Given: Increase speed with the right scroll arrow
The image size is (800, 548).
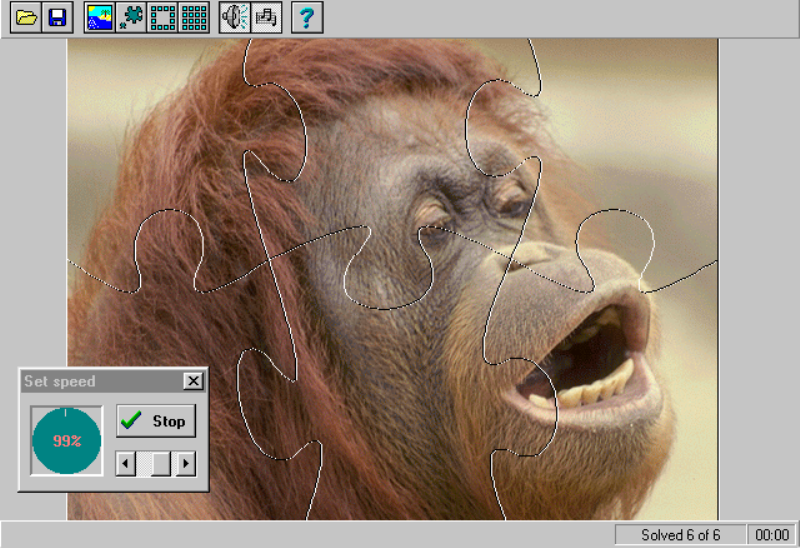Looking at the screenshot, I should pos(186,463).
